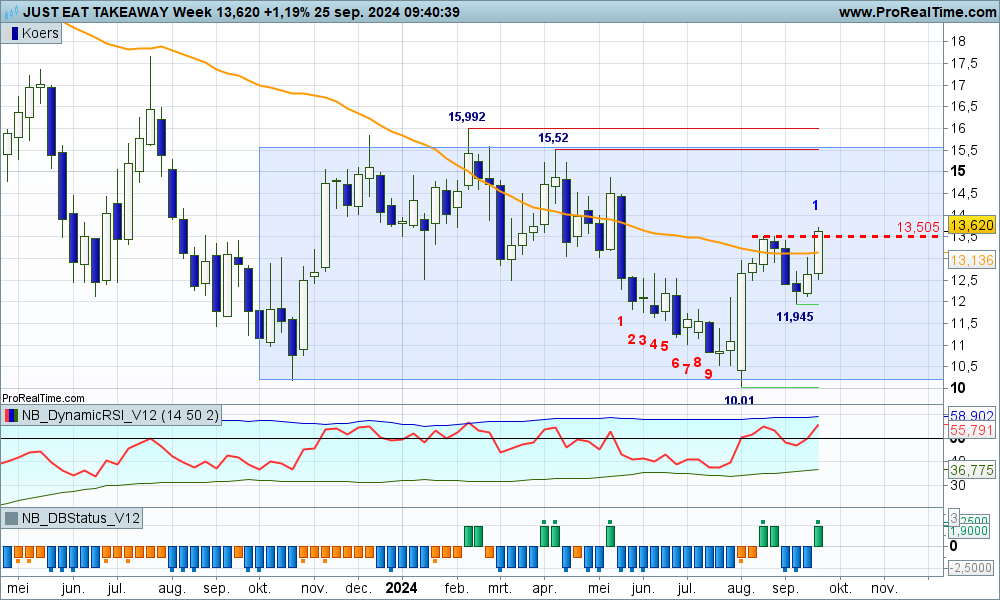Select the 2024 year label on time axis
Screen dimensions: 1000x600
tap(402, 588)
